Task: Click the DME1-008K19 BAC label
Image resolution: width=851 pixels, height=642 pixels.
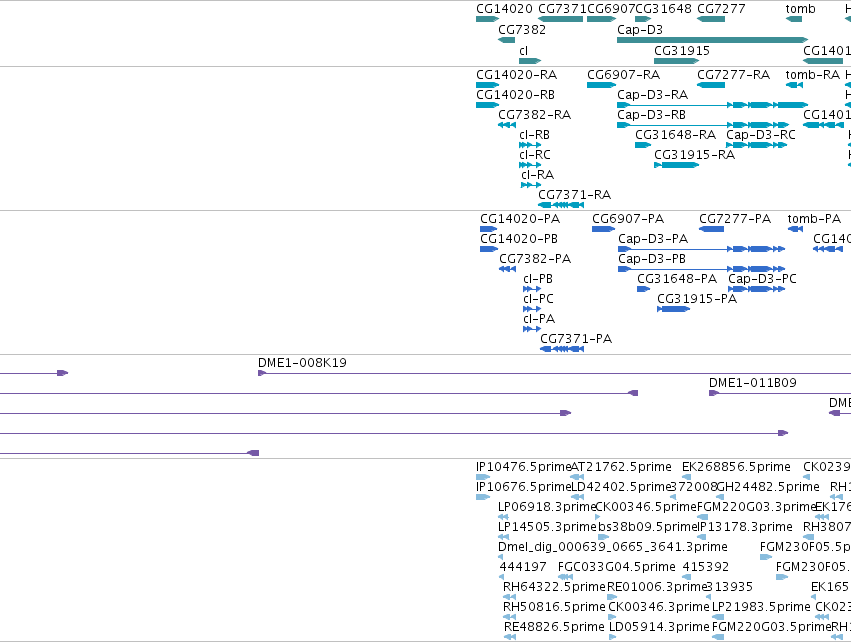Action: click(x=302, y=363)
